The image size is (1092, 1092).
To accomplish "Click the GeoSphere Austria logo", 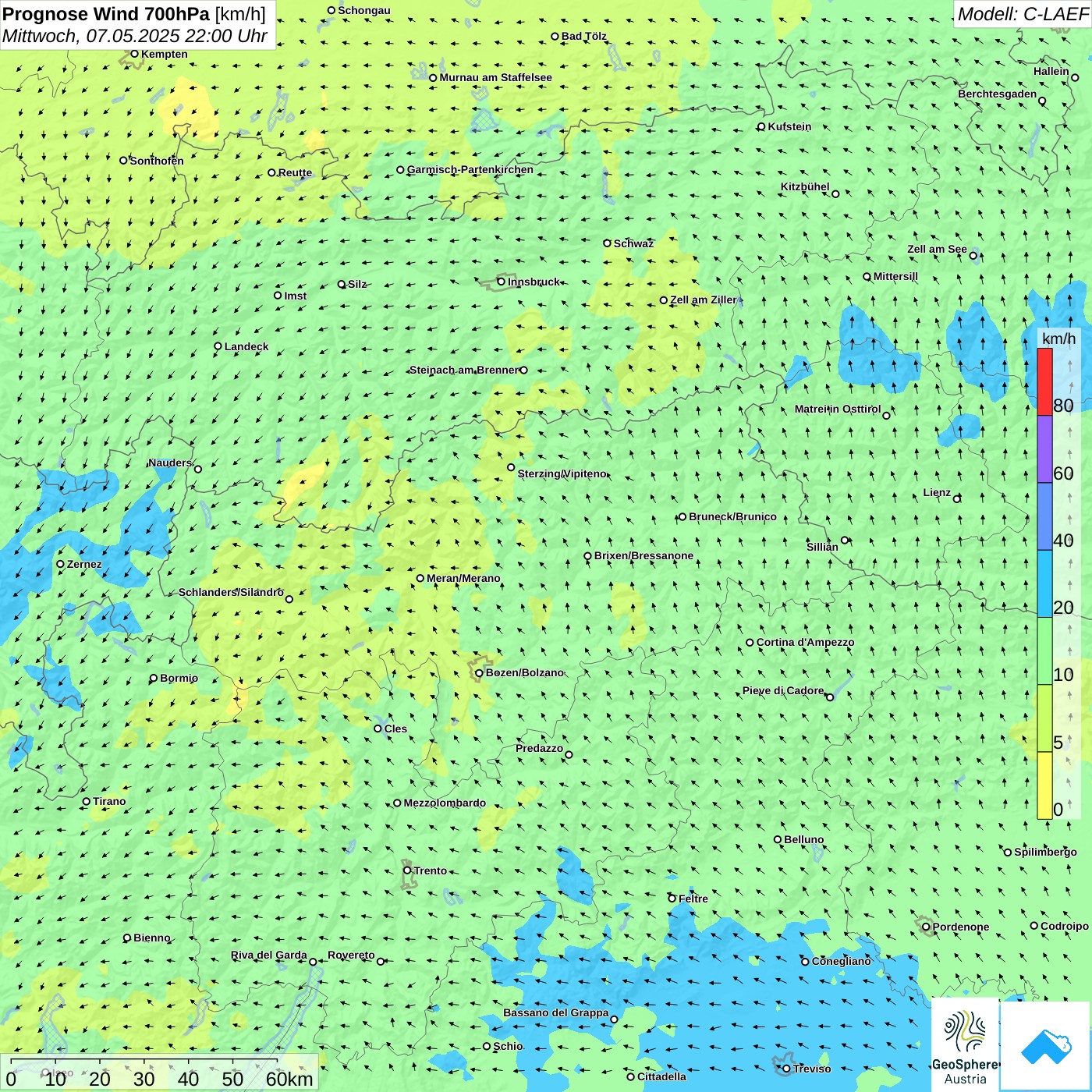I will [965, 1045].
